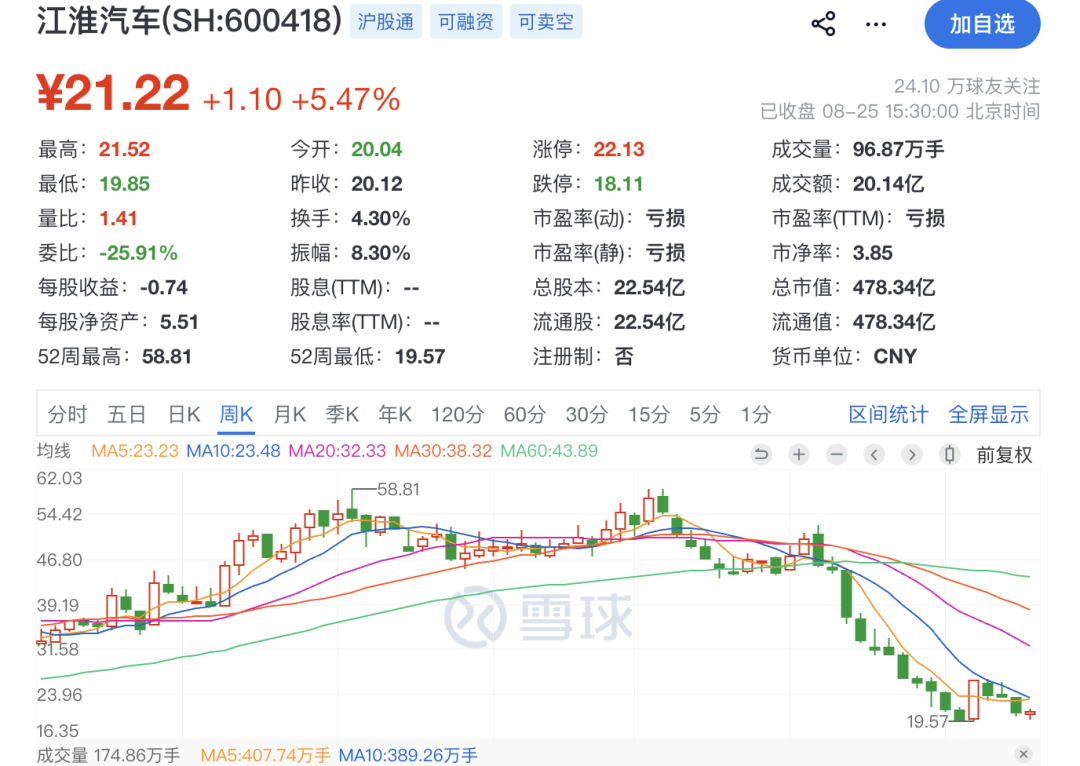1080x766 pixels.
Task: Click the volume MA10:389.26万手 label
Action: coord(408,756)
